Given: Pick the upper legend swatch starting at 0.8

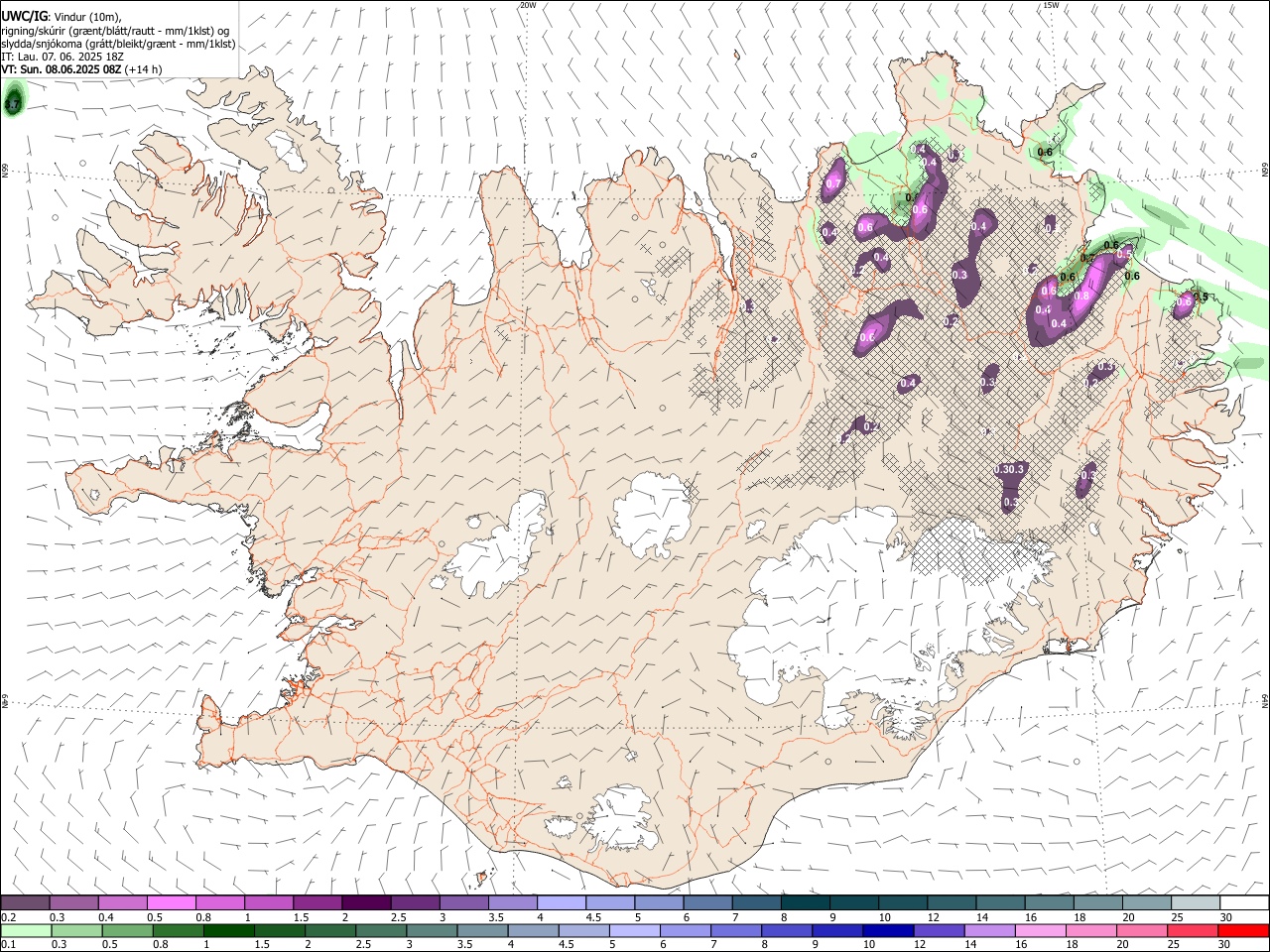Looking at the screenshot, I should (x=219, y=903).
